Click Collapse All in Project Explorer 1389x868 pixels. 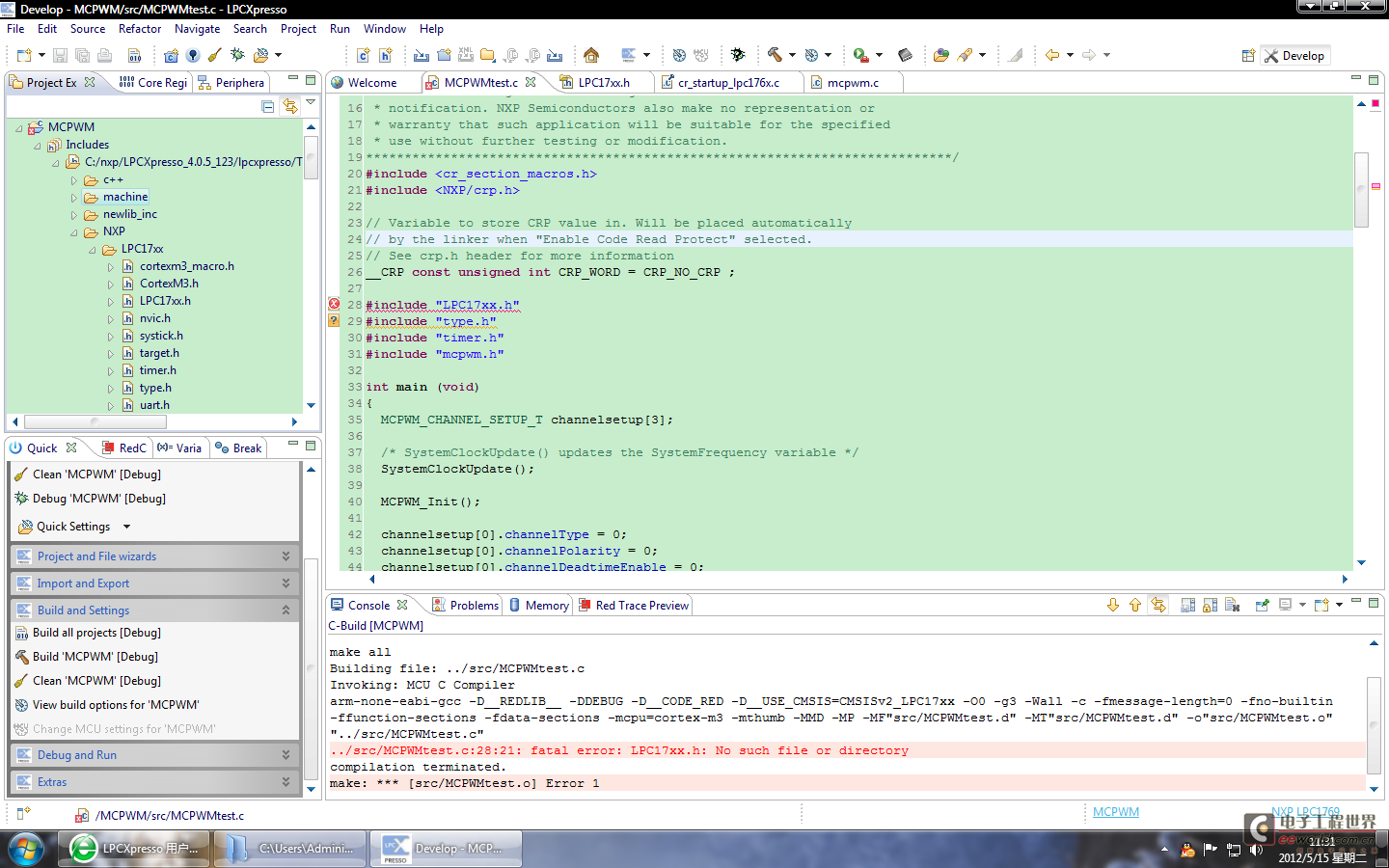(267, 106)
